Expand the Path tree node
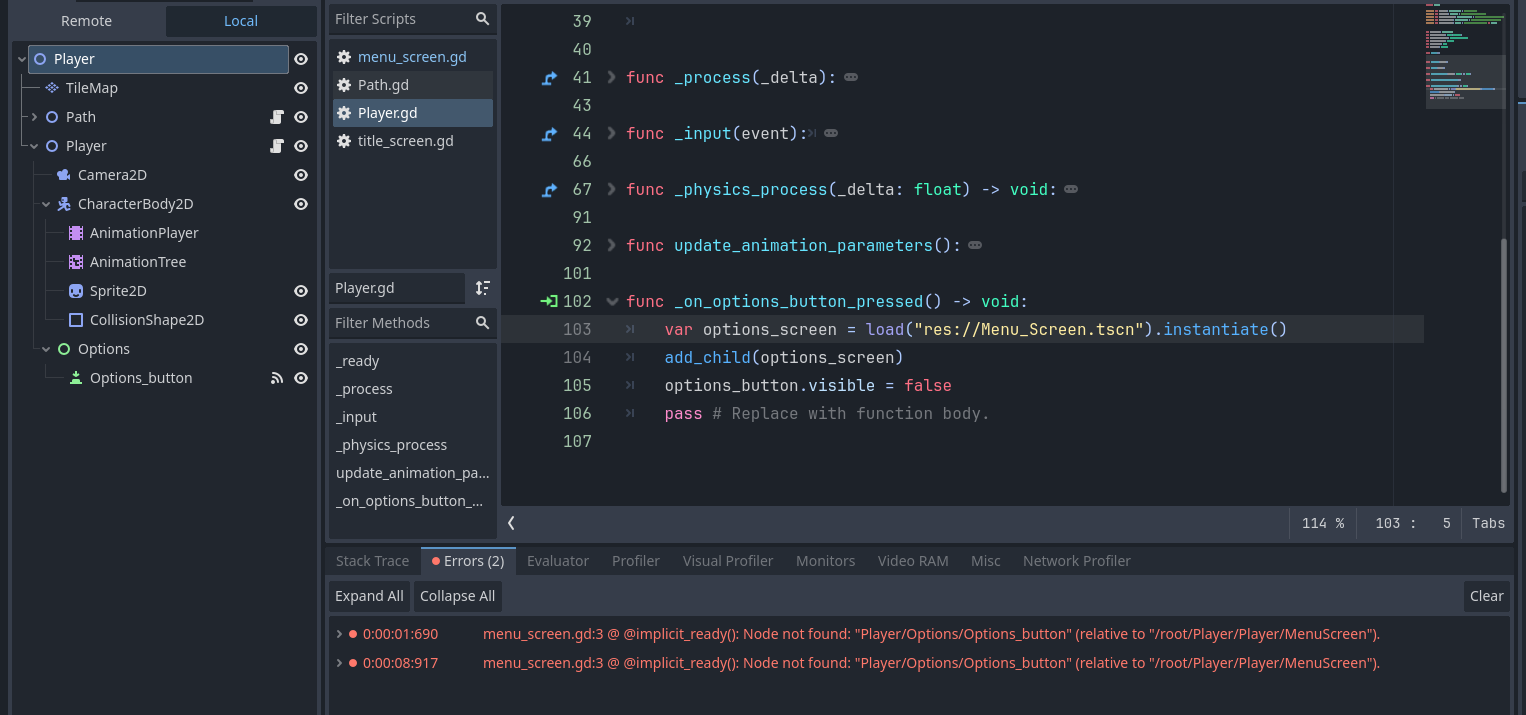Image resolution: width=1526 pixels, height=715 pixels. click(x=34, y=117)
